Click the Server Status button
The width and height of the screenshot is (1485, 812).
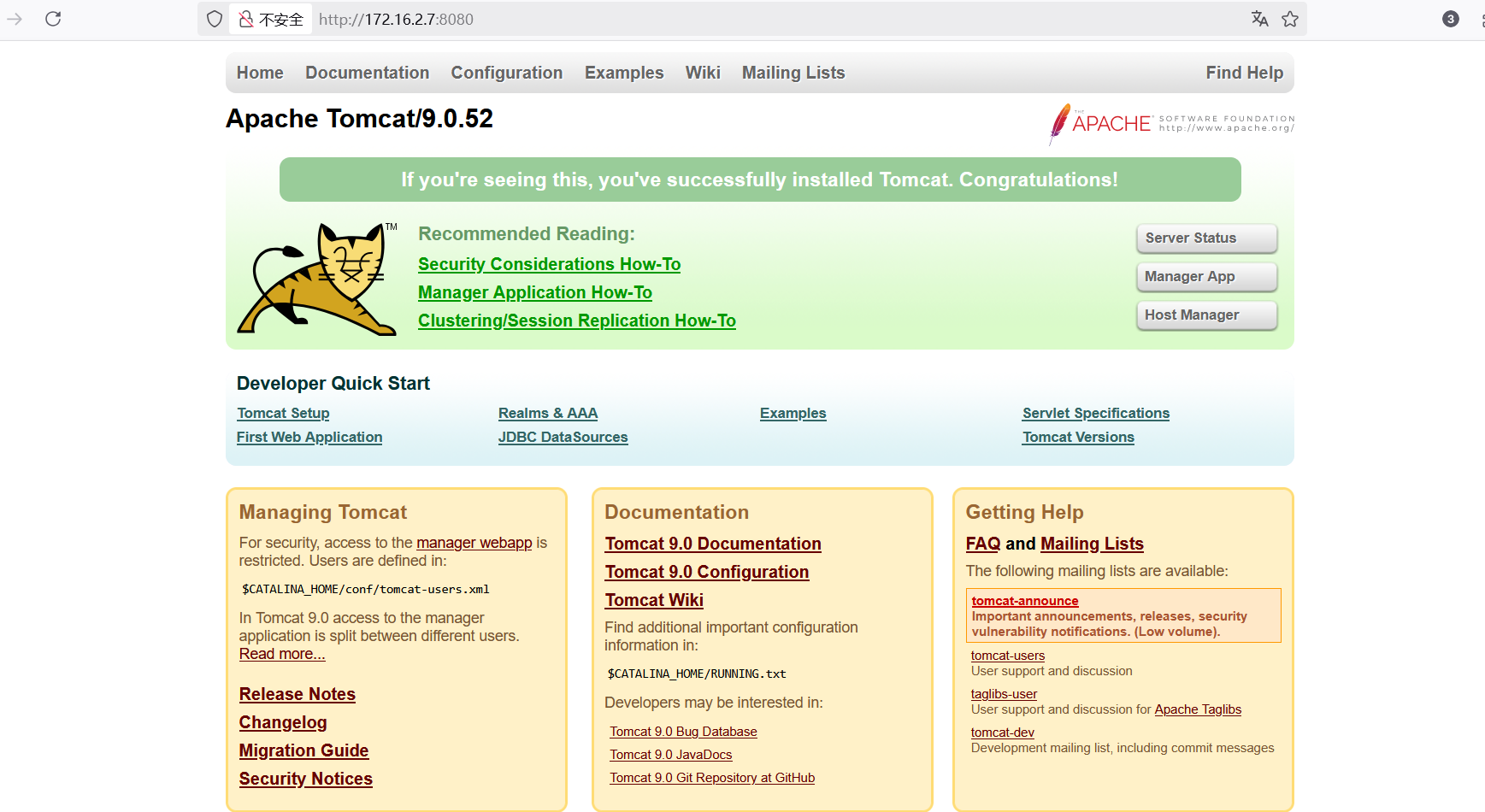coord(1206,238)
